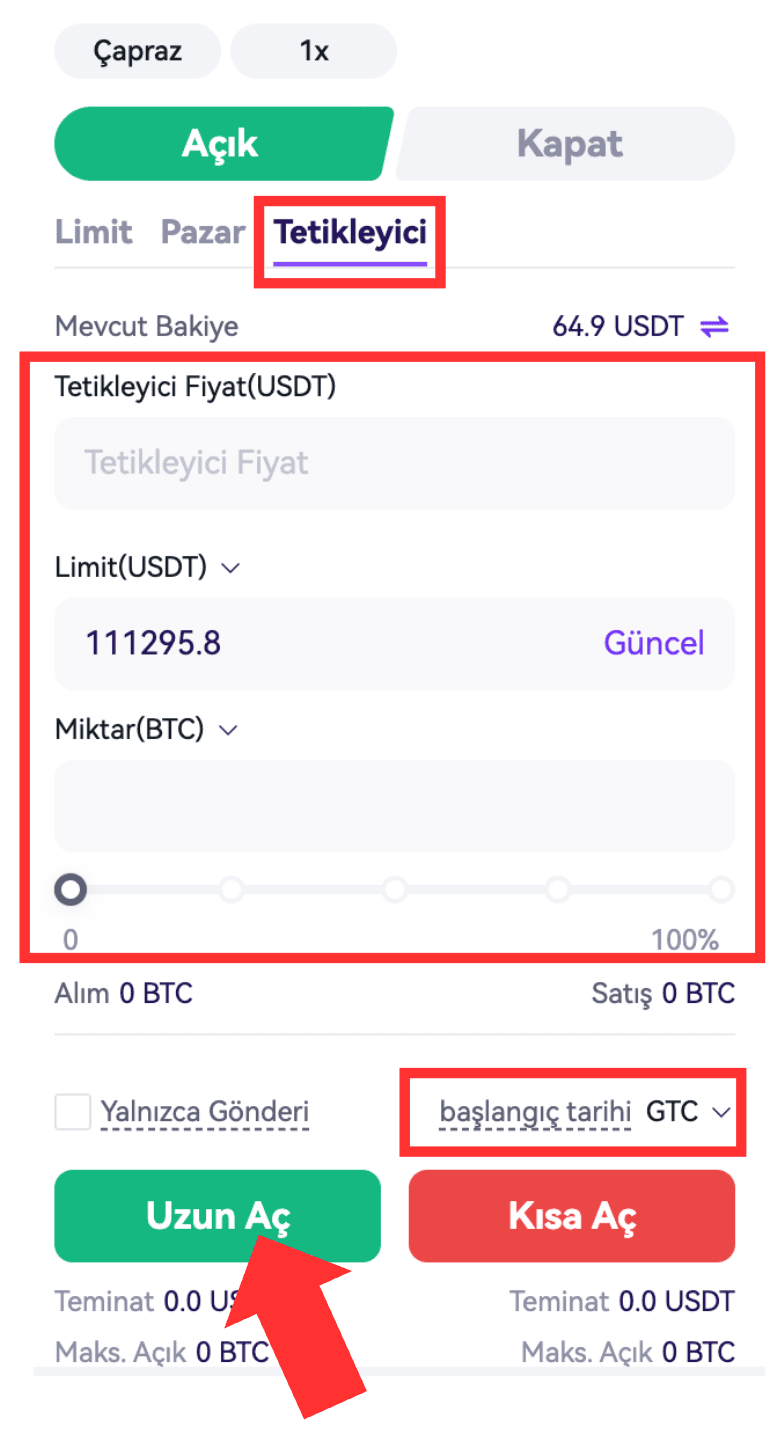Click the slider handle at 0%
This screenshot has height=1432, width=782.
71,888
